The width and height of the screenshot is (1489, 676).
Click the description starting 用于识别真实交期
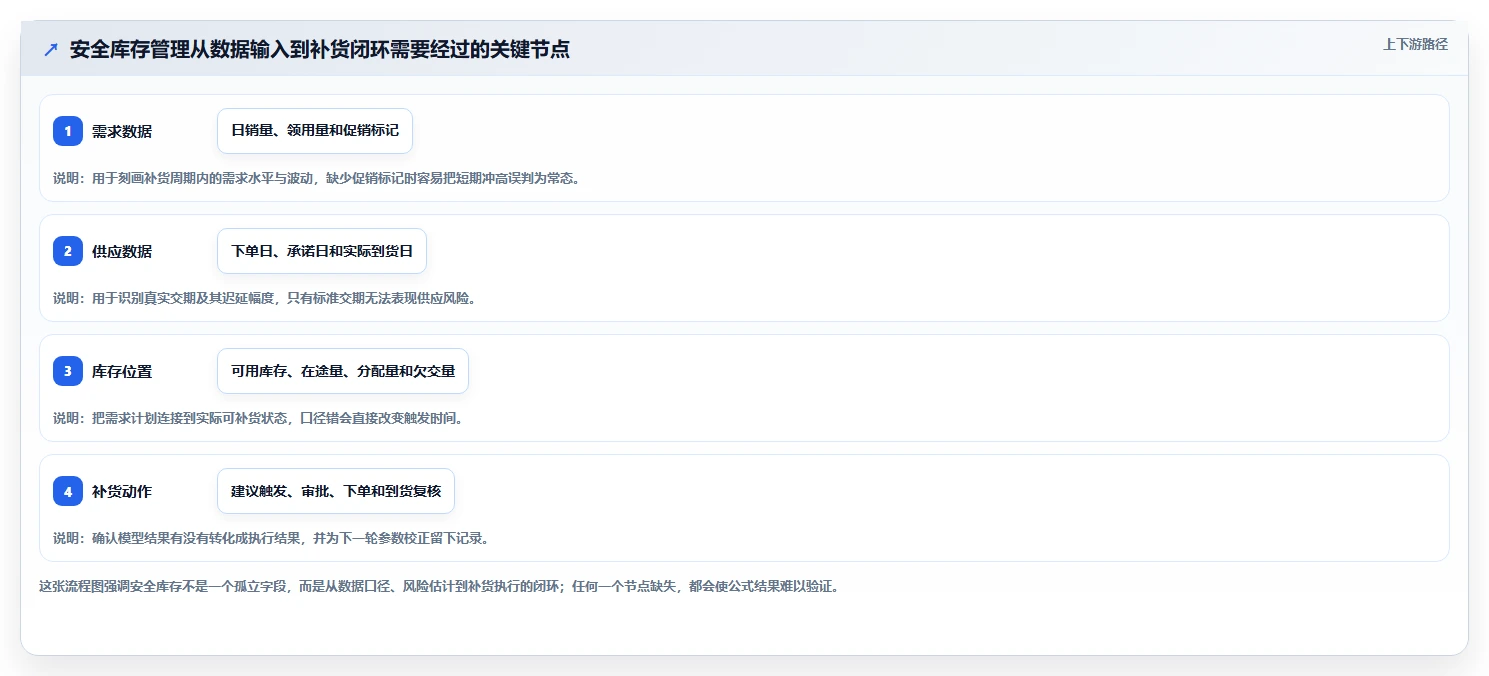click(264, 298)
